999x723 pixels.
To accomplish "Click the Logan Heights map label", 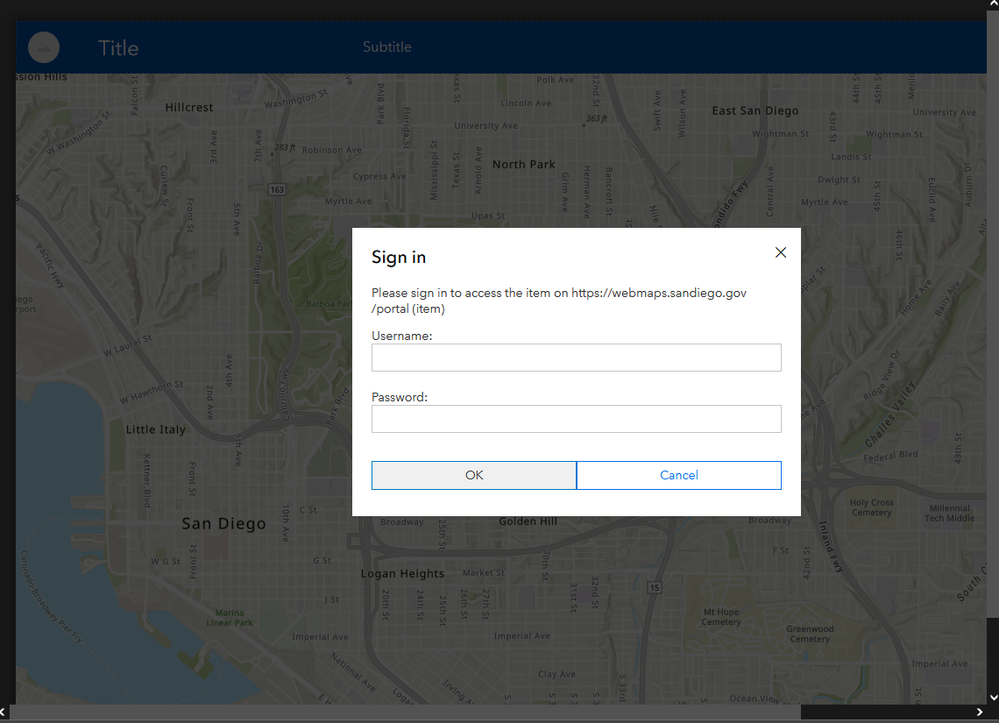I will click(x=402, y=574).
